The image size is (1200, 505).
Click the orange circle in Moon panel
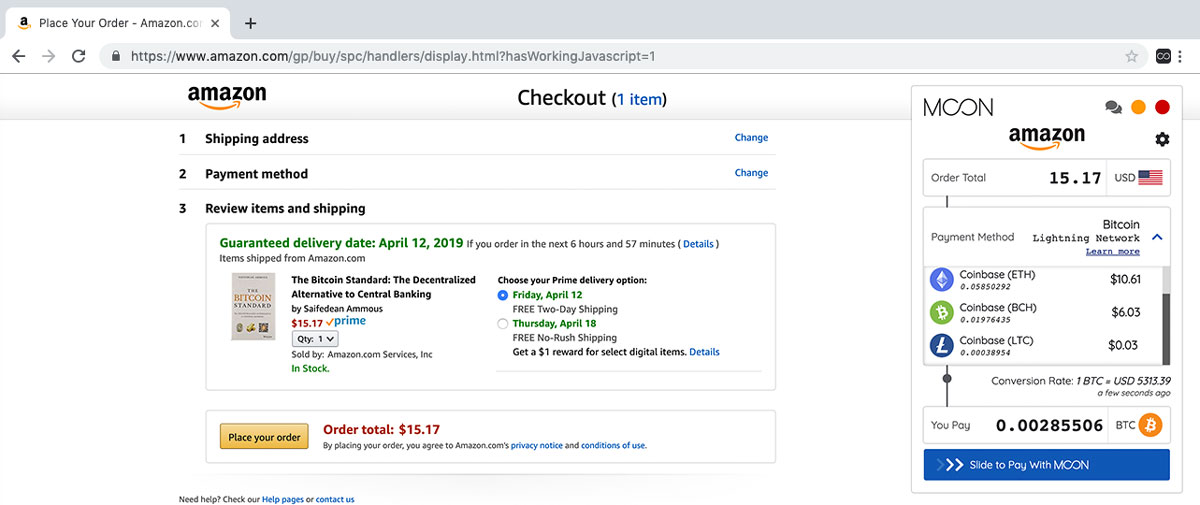click(x=1138, y=107)
